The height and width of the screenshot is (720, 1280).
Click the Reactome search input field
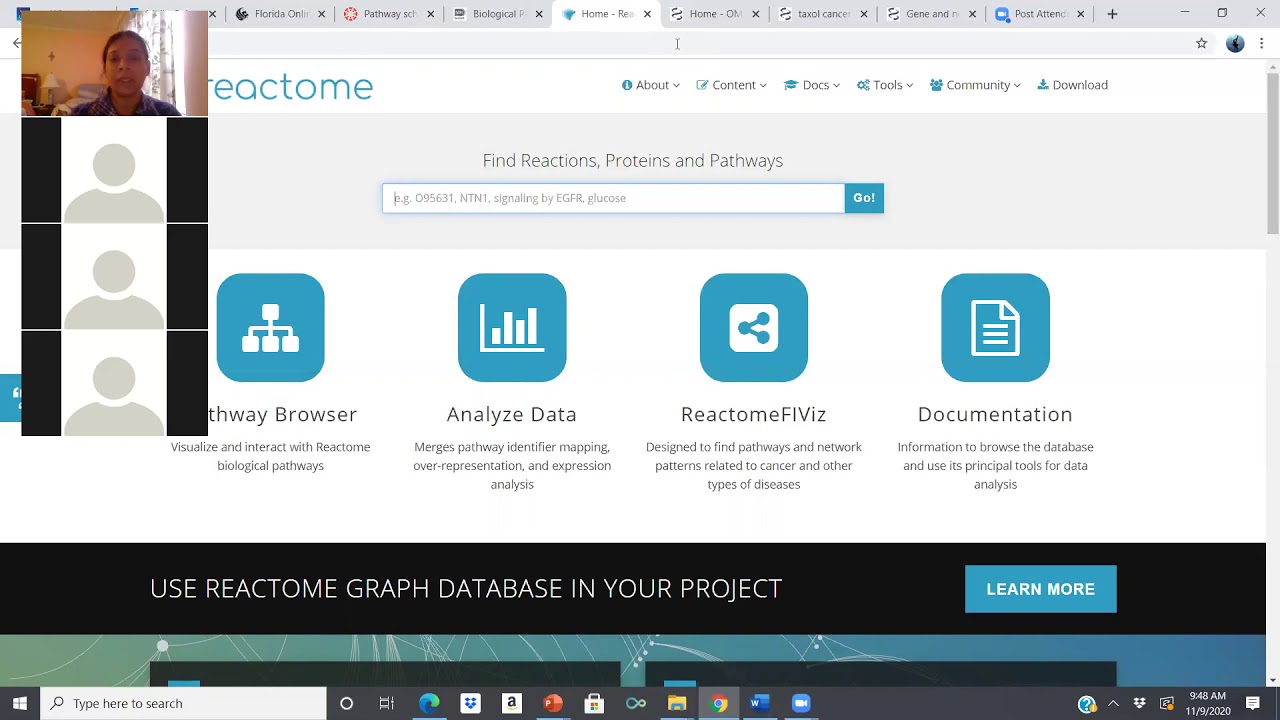pyautogui.click(x=613, y=198)
